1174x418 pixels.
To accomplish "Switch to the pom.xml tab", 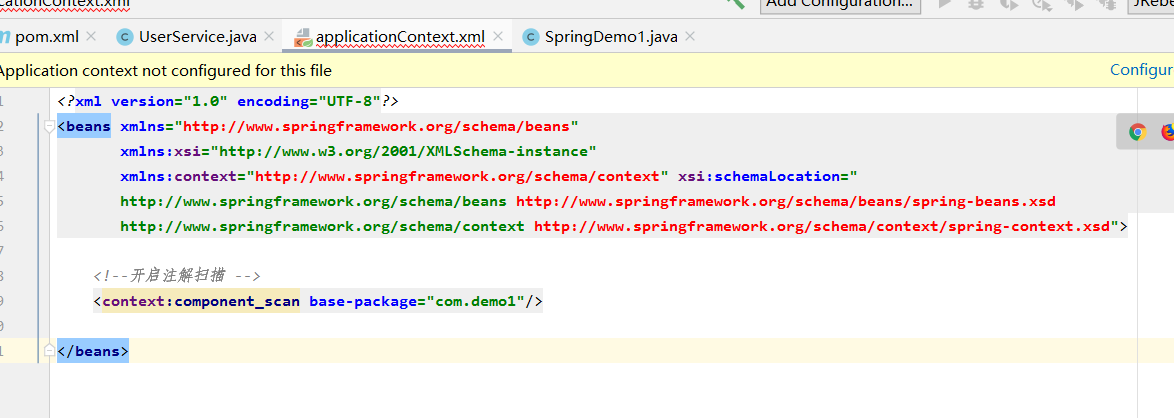I will tap(46, 37).
